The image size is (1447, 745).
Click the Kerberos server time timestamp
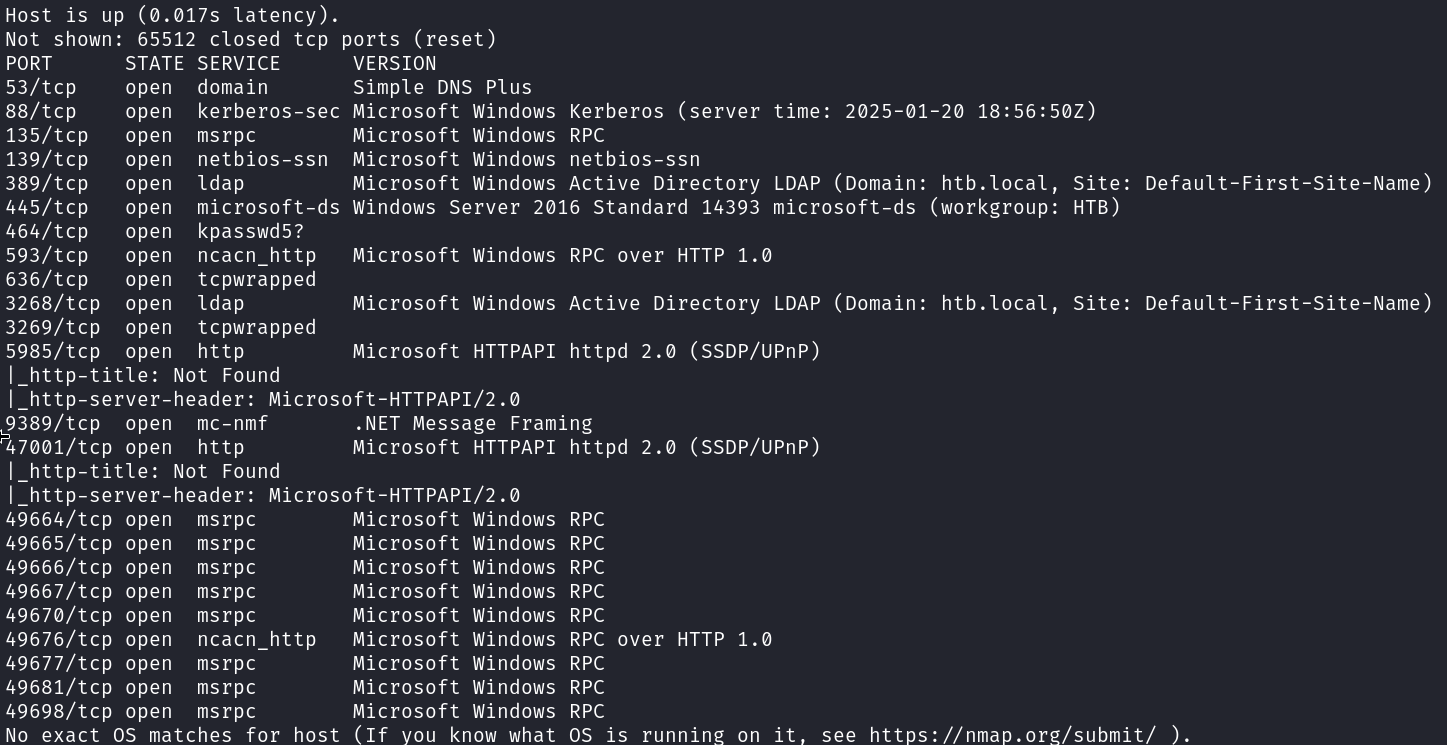970,112
